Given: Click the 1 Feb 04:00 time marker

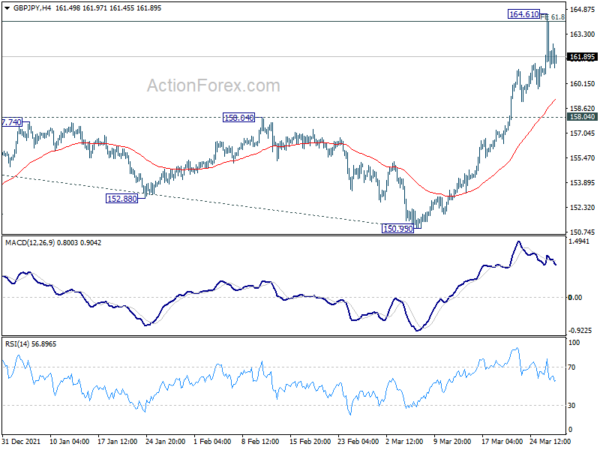Looking at the screenshot, I should 212,441.
